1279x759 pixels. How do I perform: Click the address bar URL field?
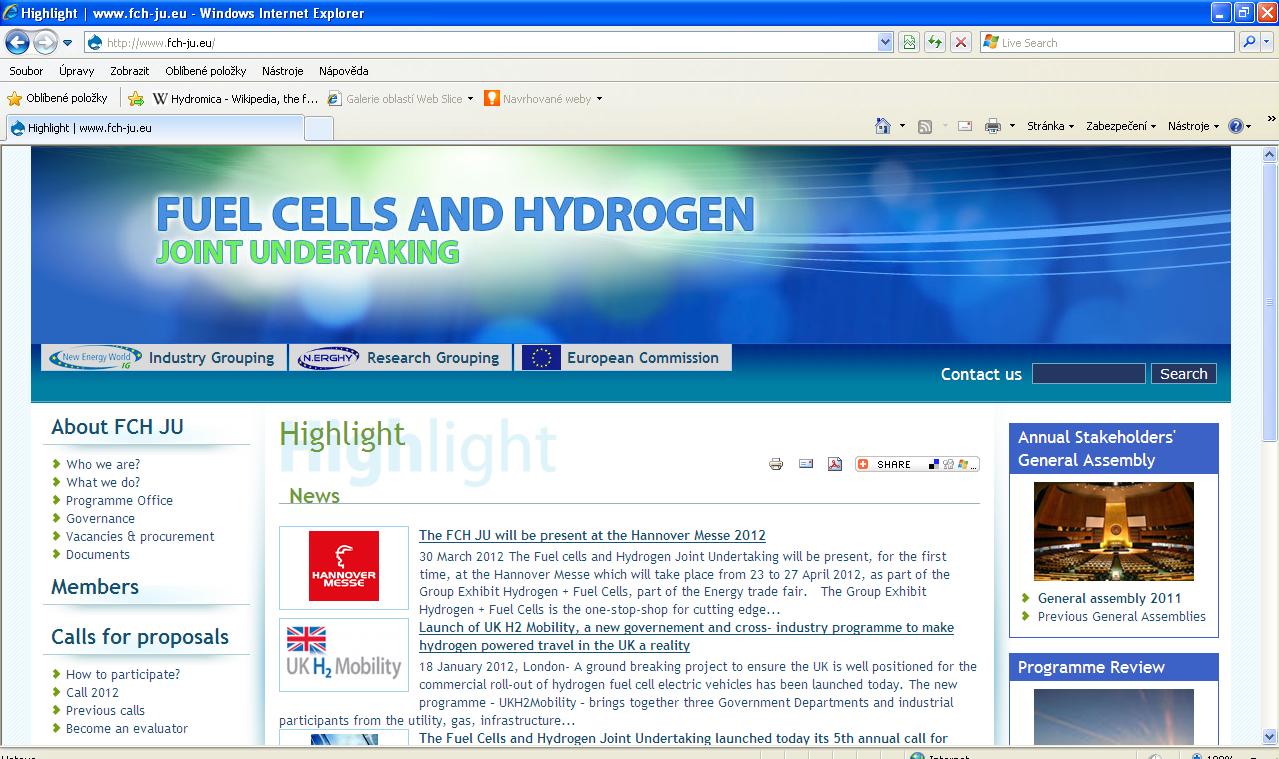coord(481,43)
